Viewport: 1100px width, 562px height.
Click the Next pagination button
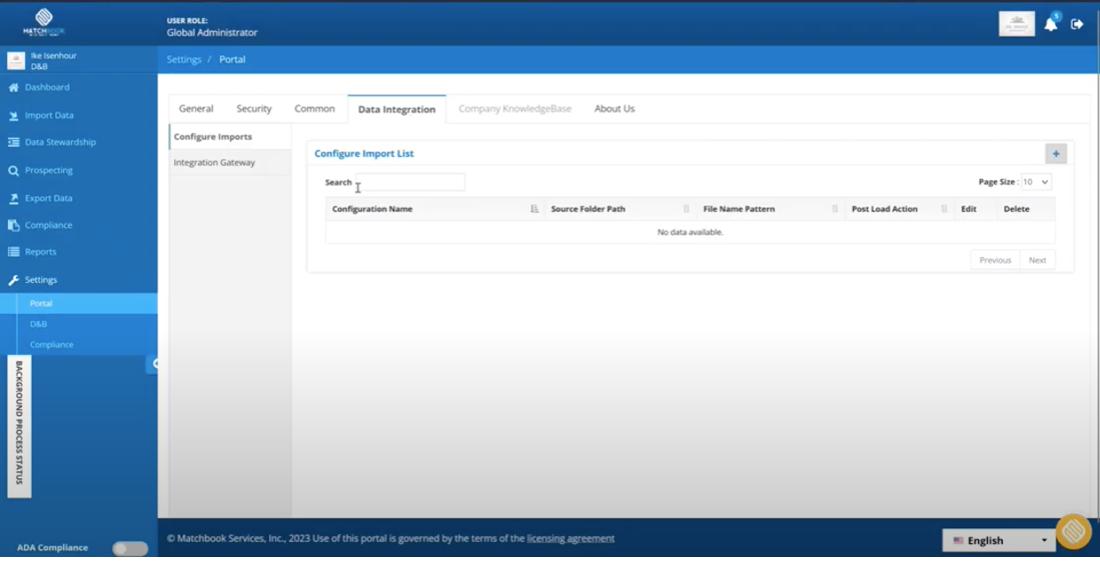pos(1037,260)
